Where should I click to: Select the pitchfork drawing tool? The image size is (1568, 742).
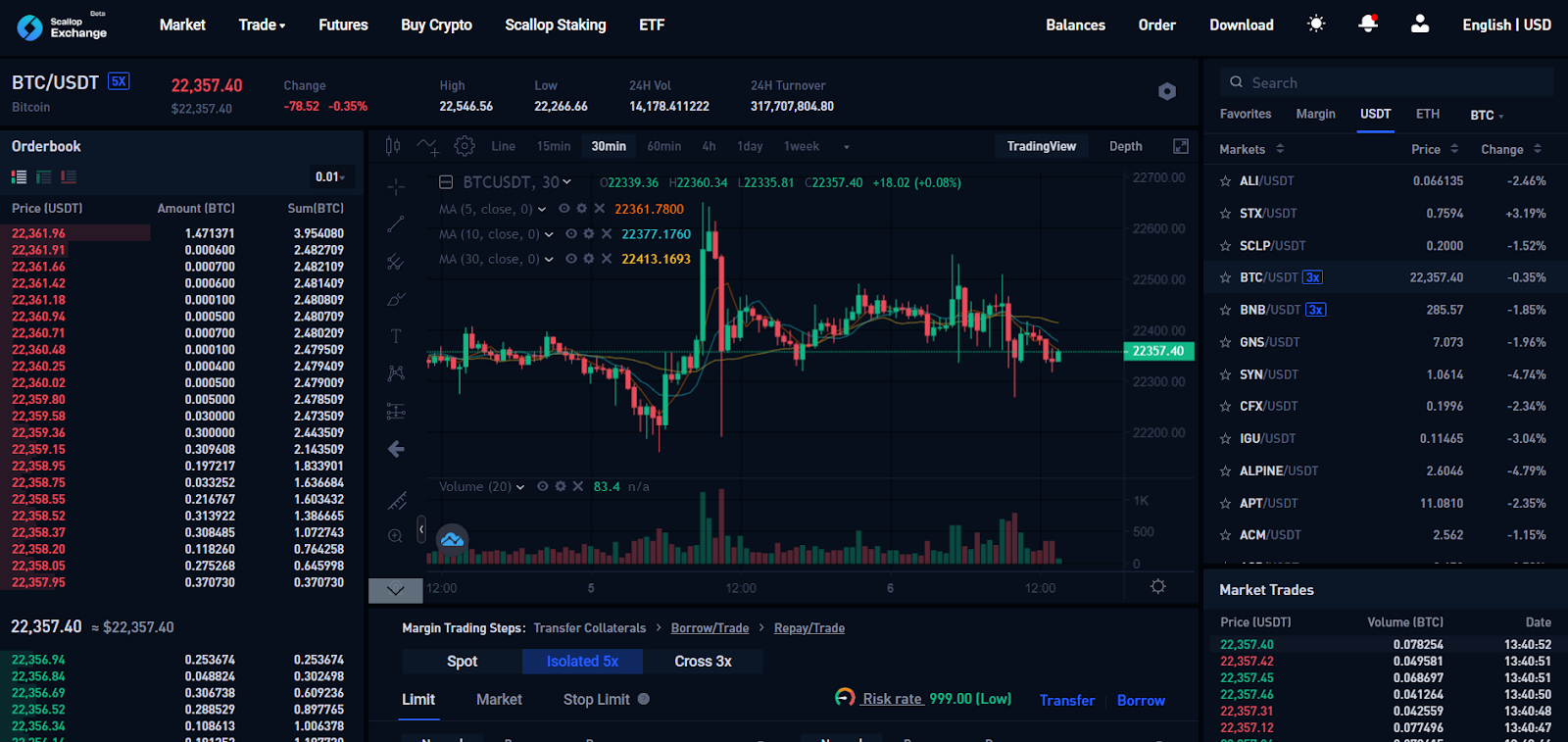click(396, 262)
